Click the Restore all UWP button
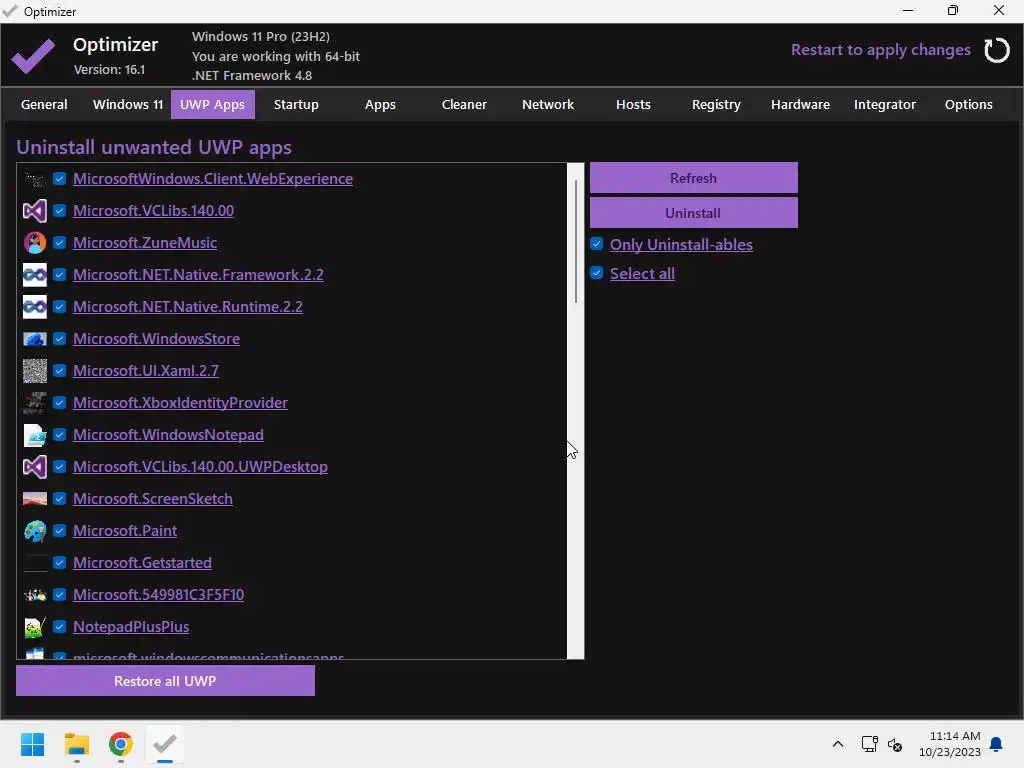 (x=165, y=681)
